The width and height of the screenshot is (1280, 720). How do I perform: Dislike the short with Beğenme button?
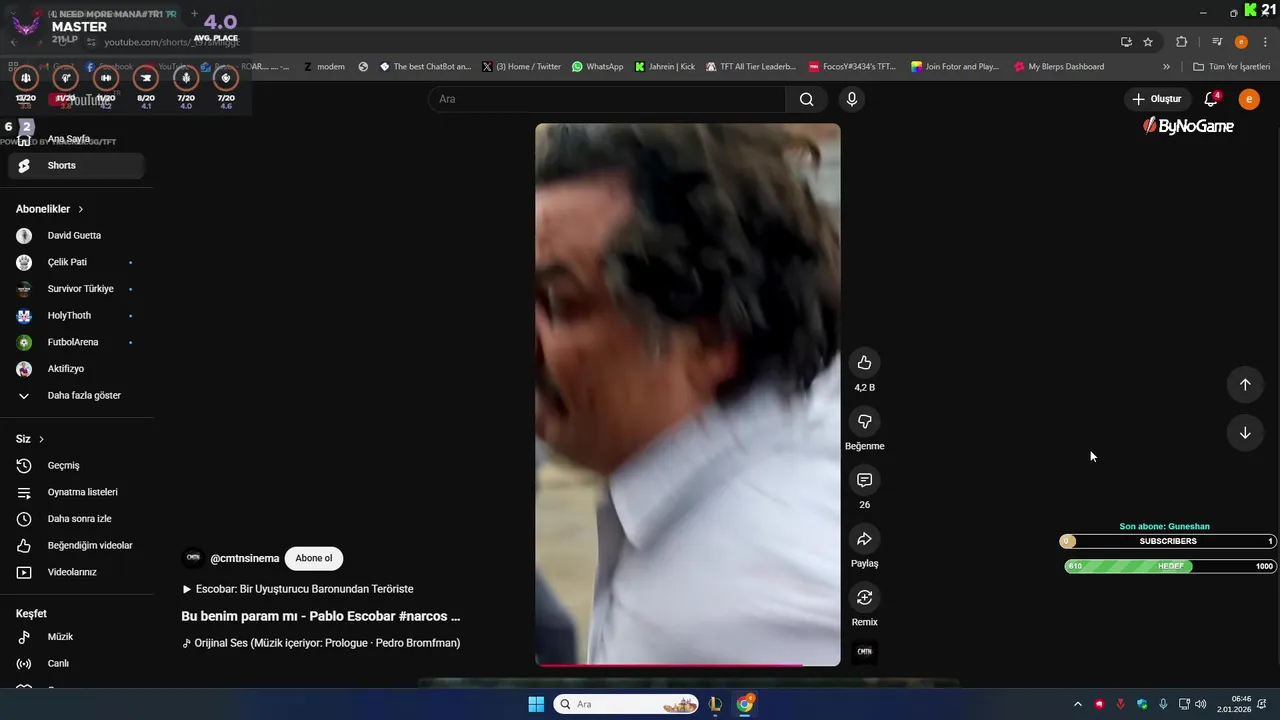pos(864,422)
